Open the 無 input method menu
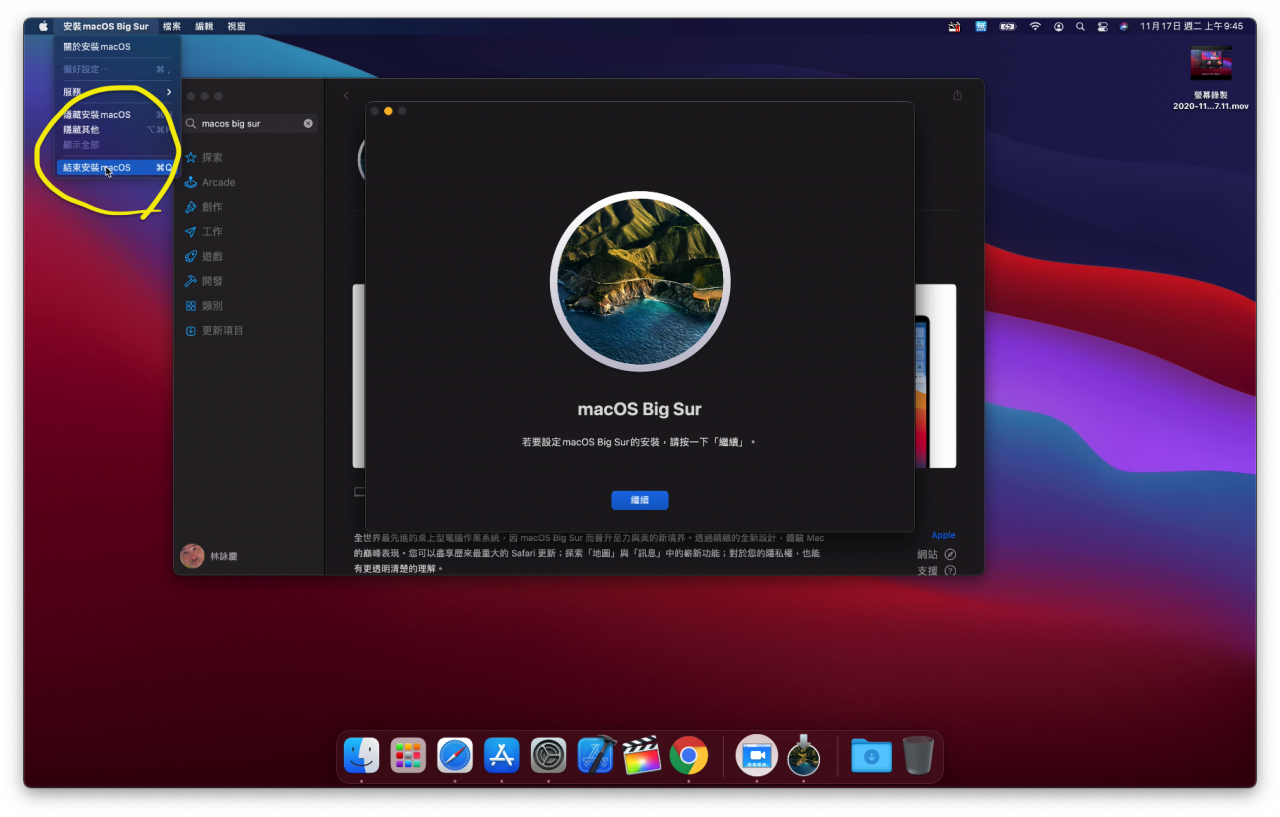The image size is (1280, 817). pyautogui.click(x=982, y=26)
